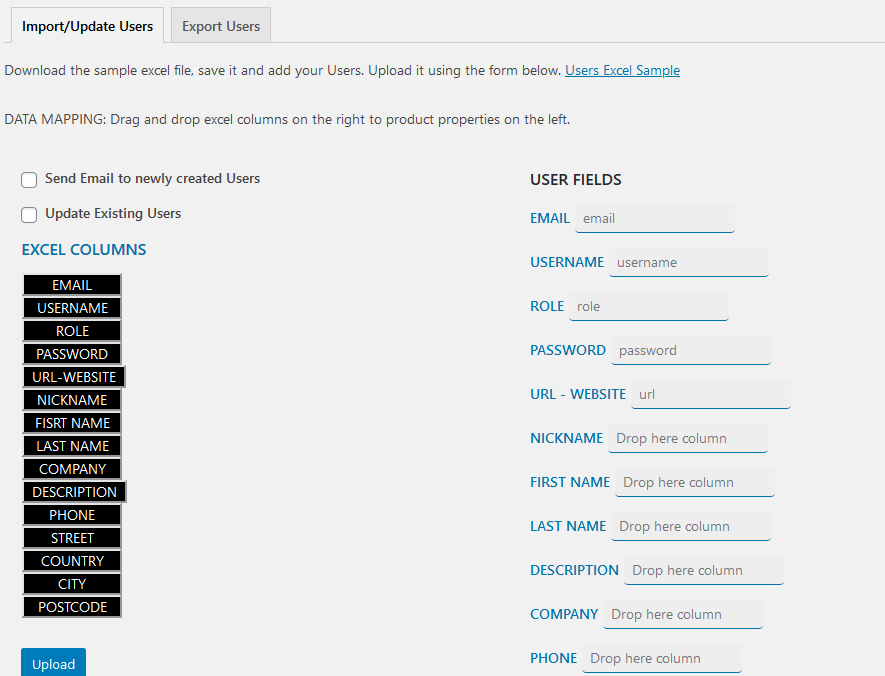Click the ROLE excel column chip

[x=71, y=330]
